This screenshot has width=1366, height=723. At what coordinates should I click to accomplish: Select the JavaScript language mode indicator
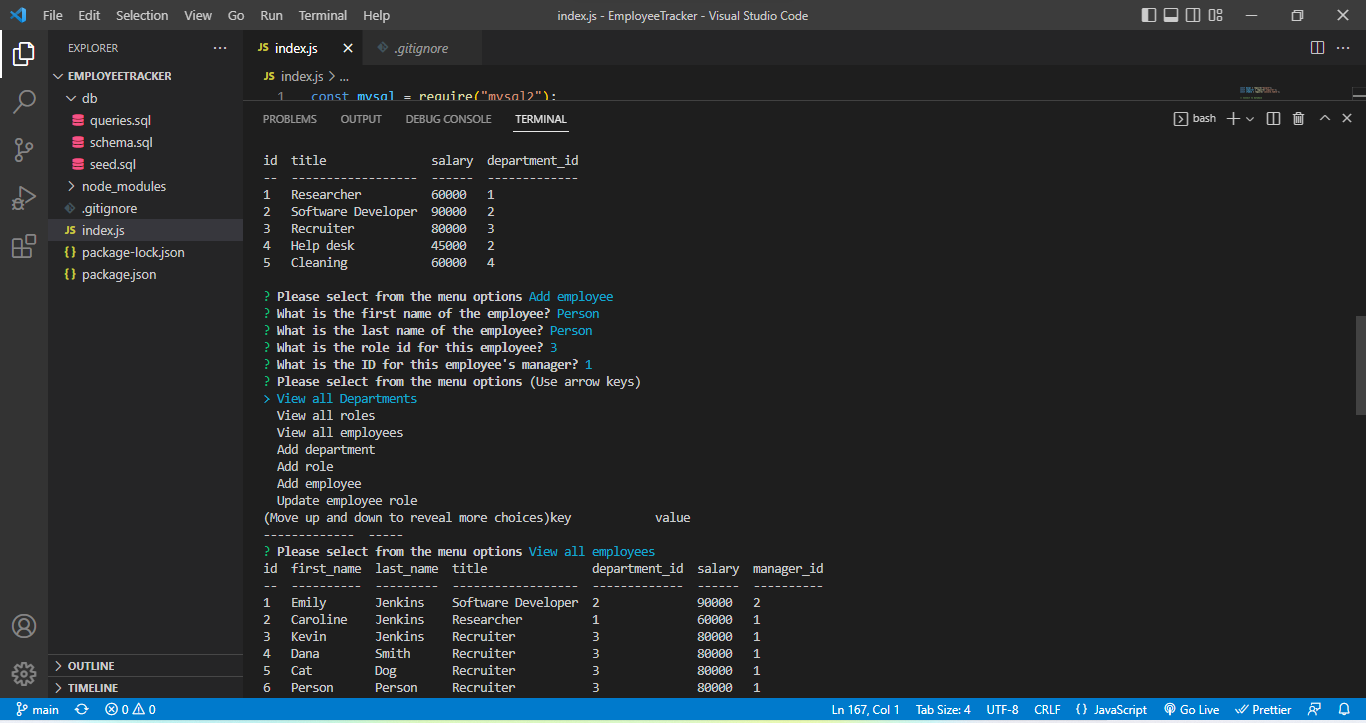[1110, 709]
